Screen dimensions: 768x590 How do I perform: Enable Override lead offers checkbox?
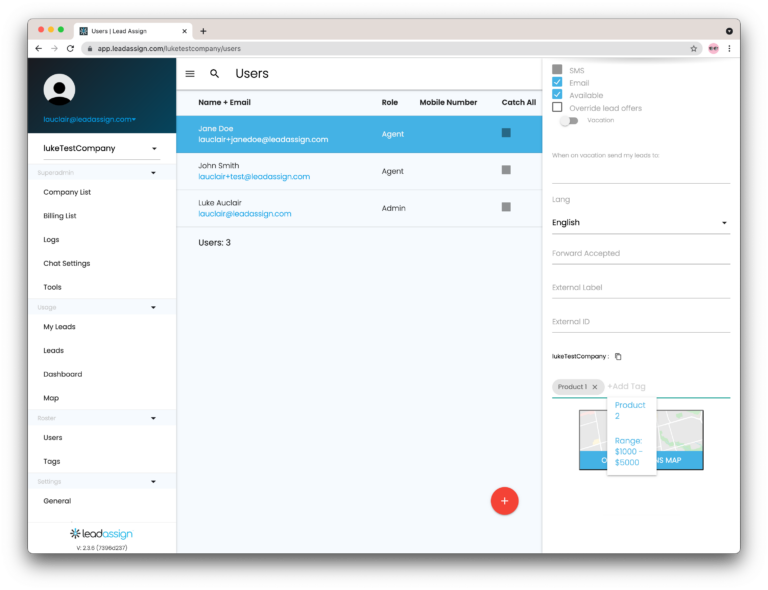(557, 107)
